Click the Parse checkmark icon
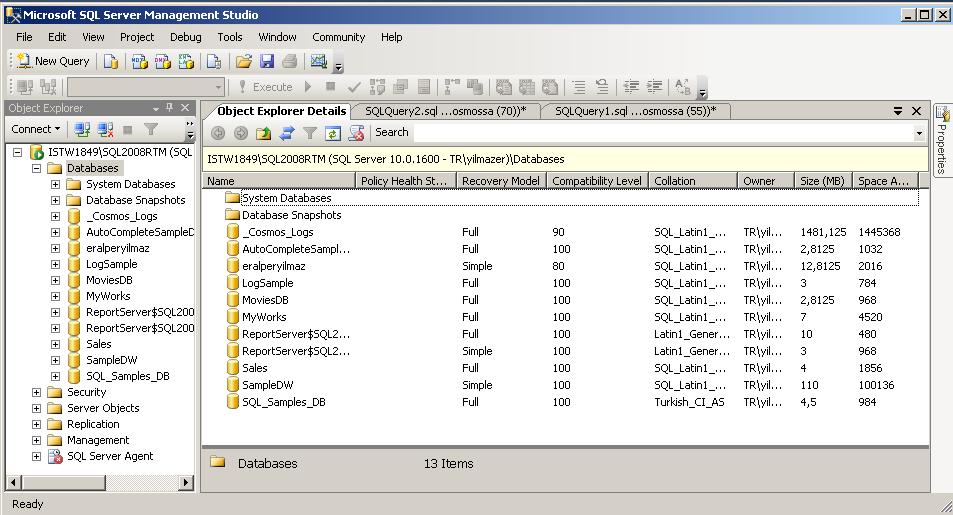 354,87
